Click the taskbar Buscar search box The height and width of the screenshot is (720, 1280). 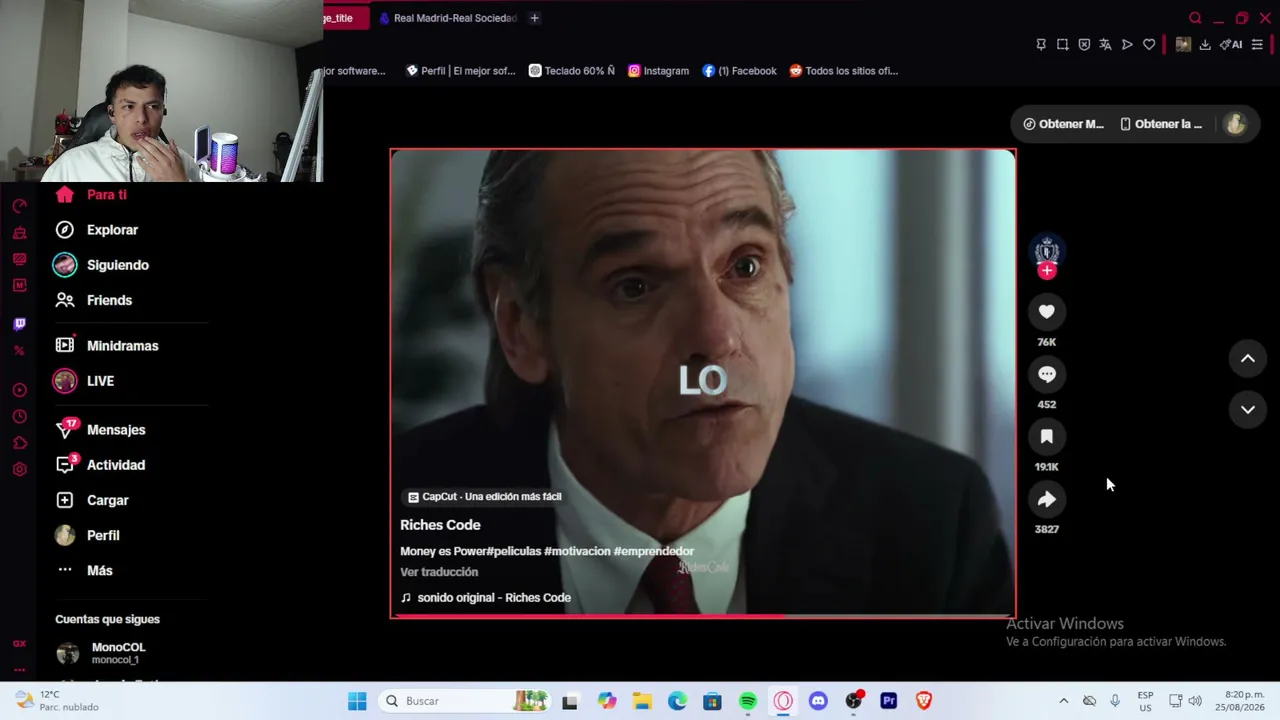point(465,701)
